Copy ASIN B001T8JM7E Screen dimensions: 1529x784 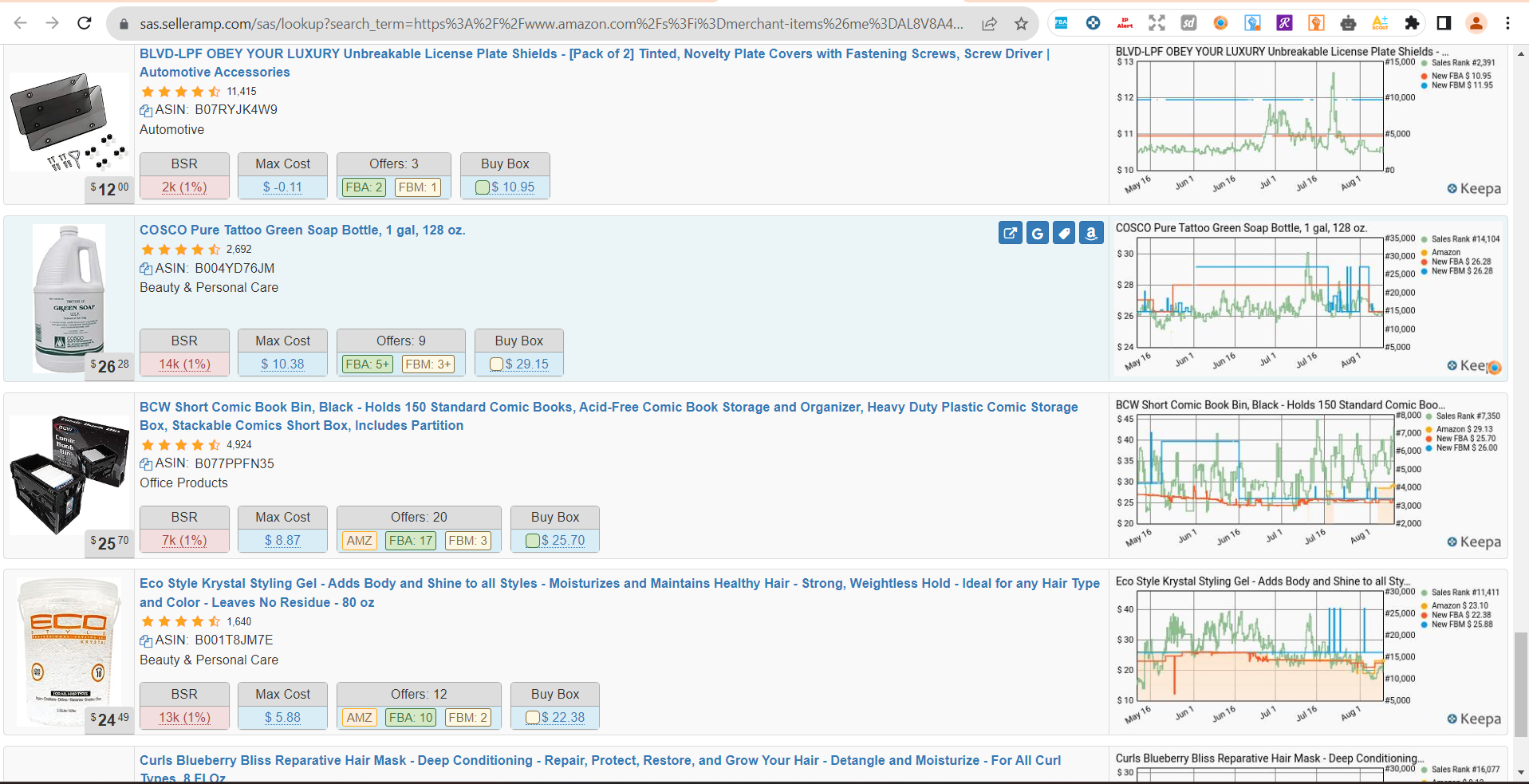click(x=146, y=640)
